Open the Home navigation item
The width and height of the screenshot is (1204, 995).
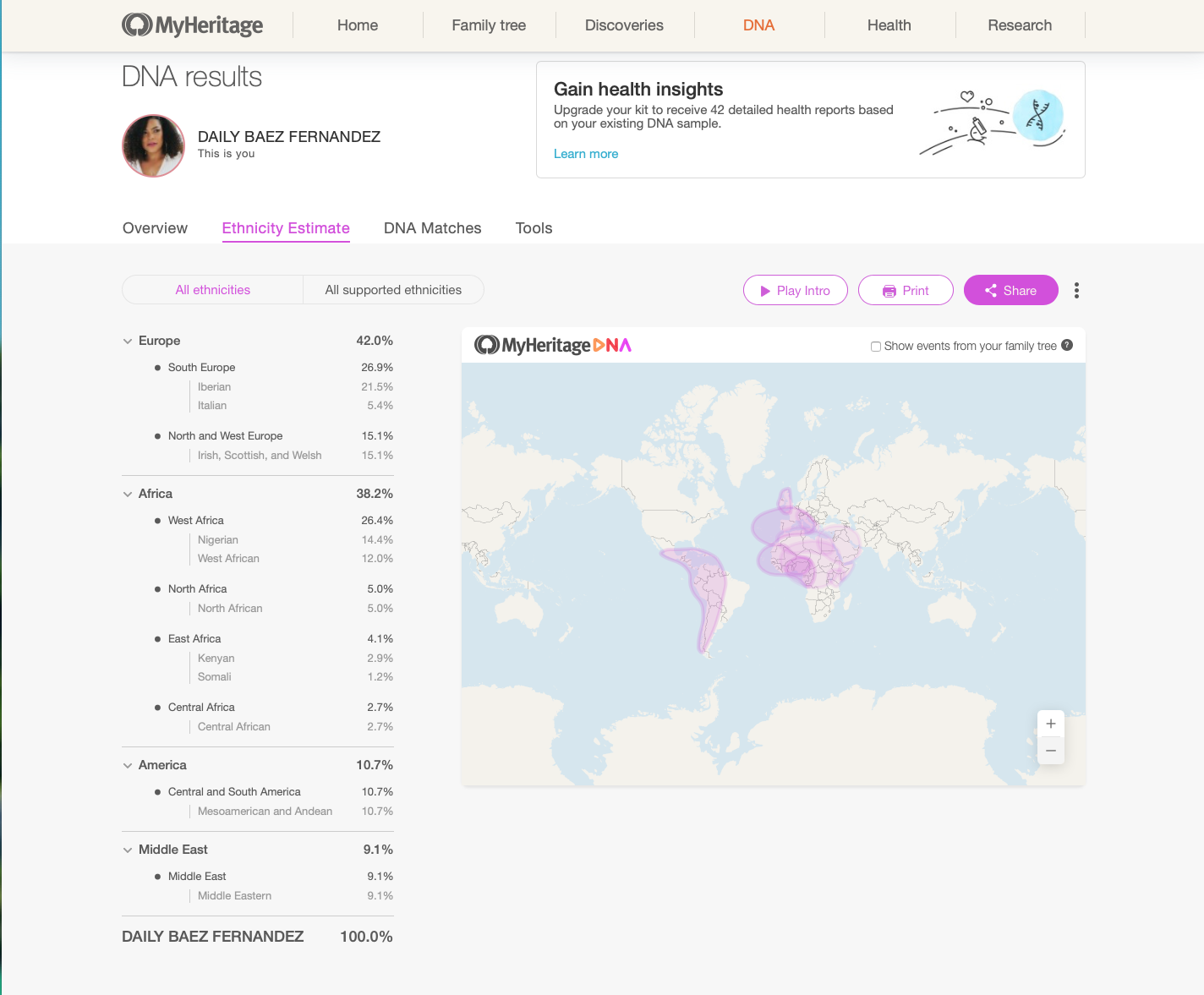(358, 25)
